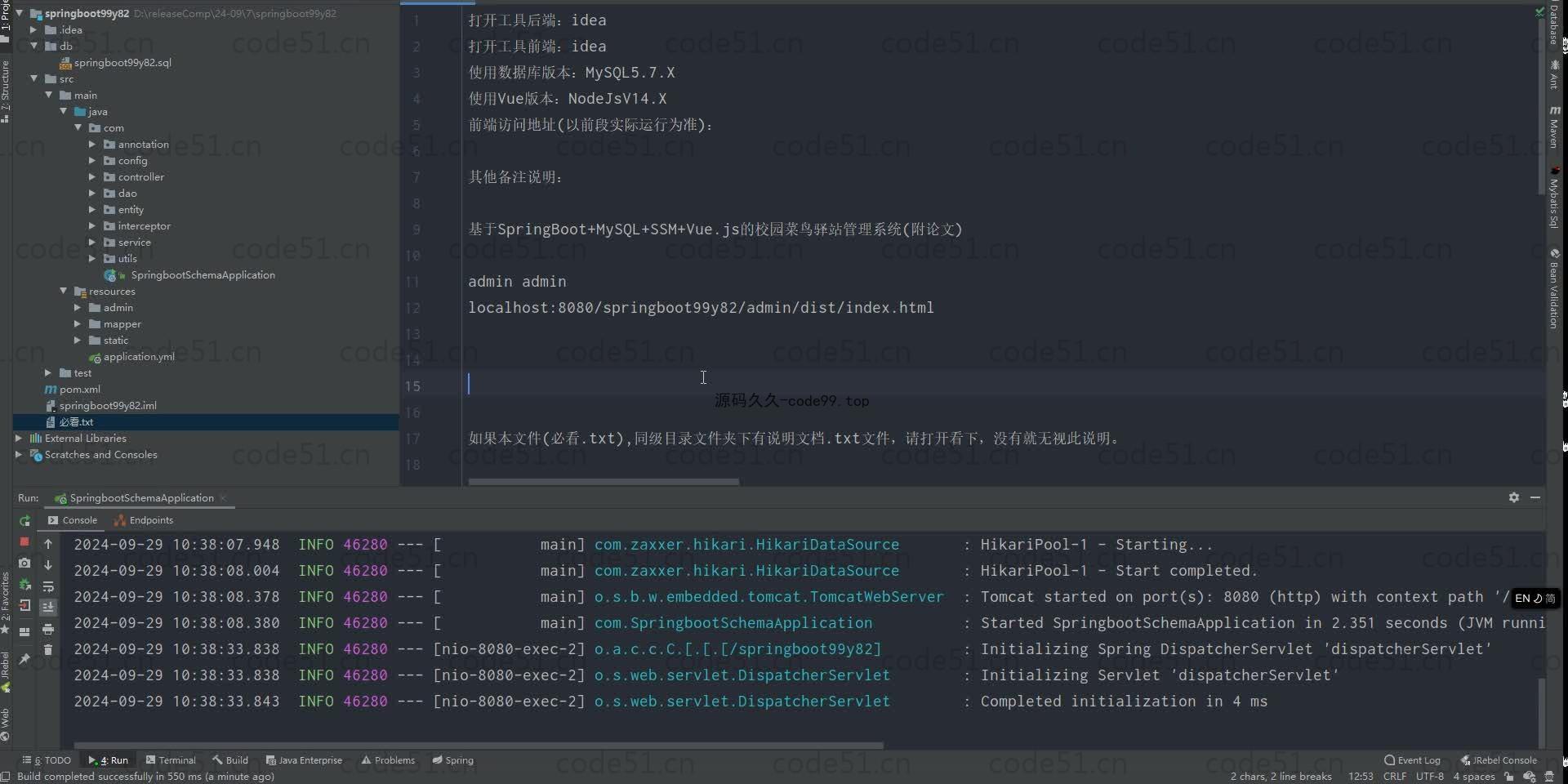This screenshot has width=1568, height=784.
Task: Open Run panel settings gear
Action: point(1514,497)
